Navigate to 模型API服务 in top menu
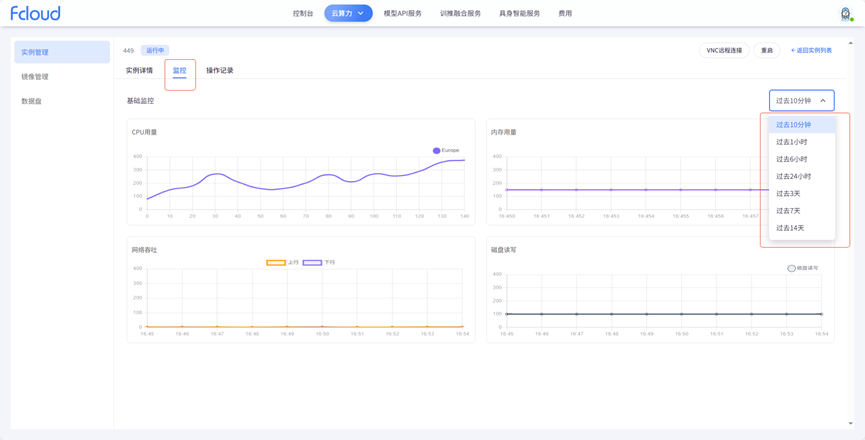Image resolution: width=865 pixels, height=440 pixels. 402,14
